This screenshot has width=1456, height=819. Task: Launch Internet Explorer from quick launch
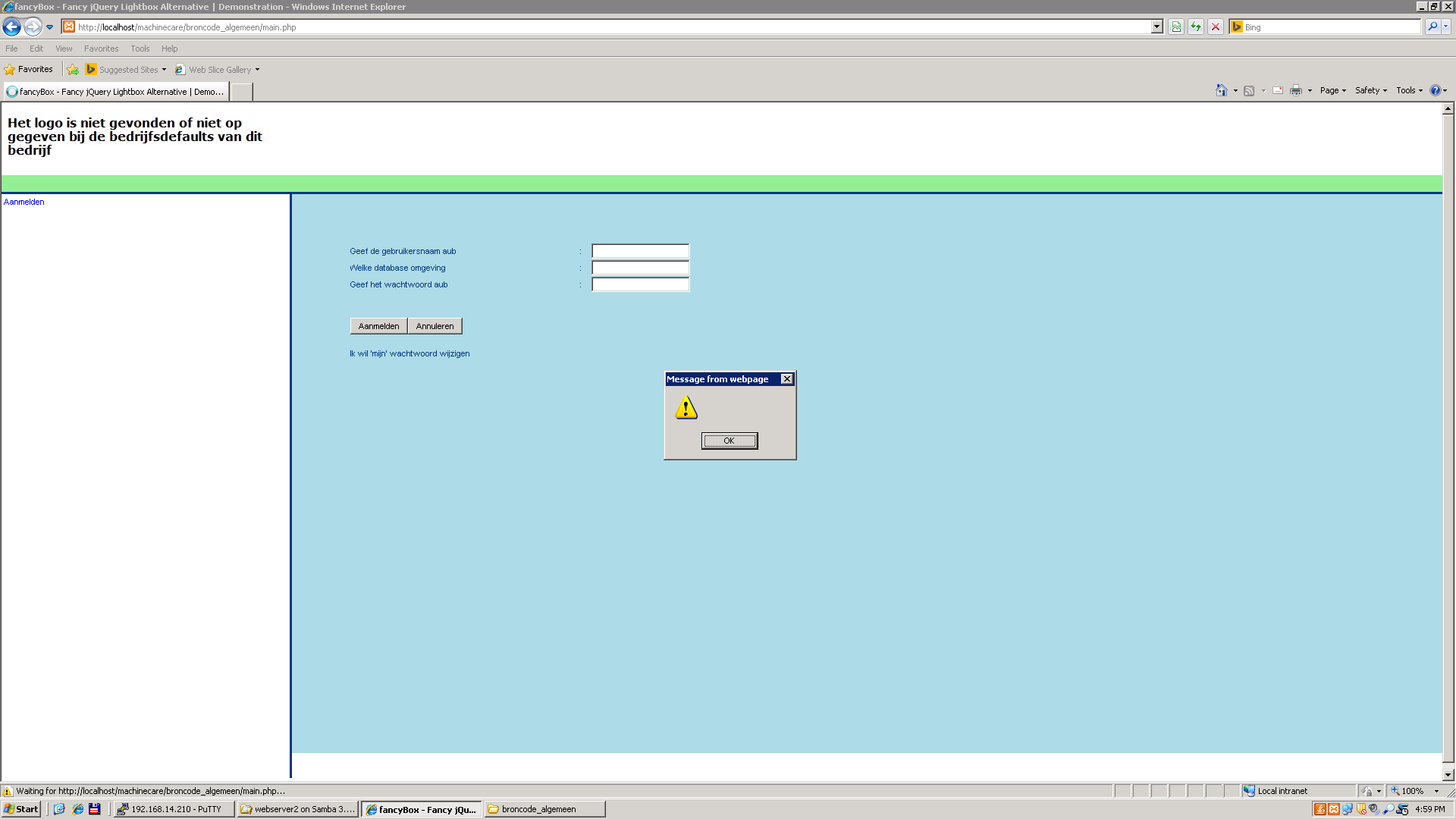77,809
